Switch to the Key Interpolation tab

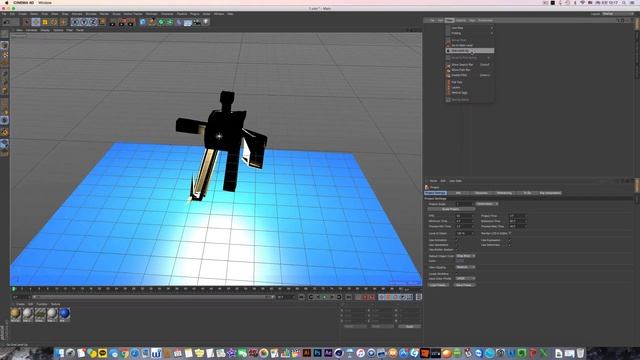pos(550,193)
